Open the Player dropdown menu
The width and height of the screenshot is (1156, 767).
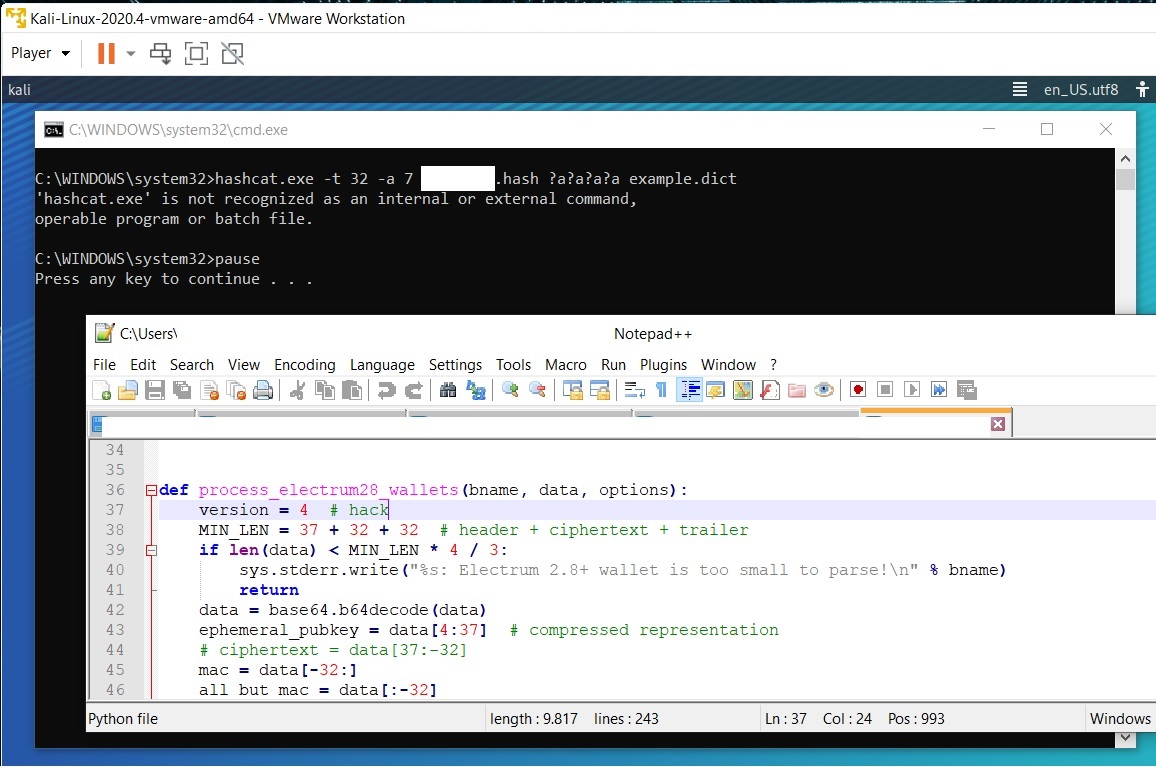40,53
